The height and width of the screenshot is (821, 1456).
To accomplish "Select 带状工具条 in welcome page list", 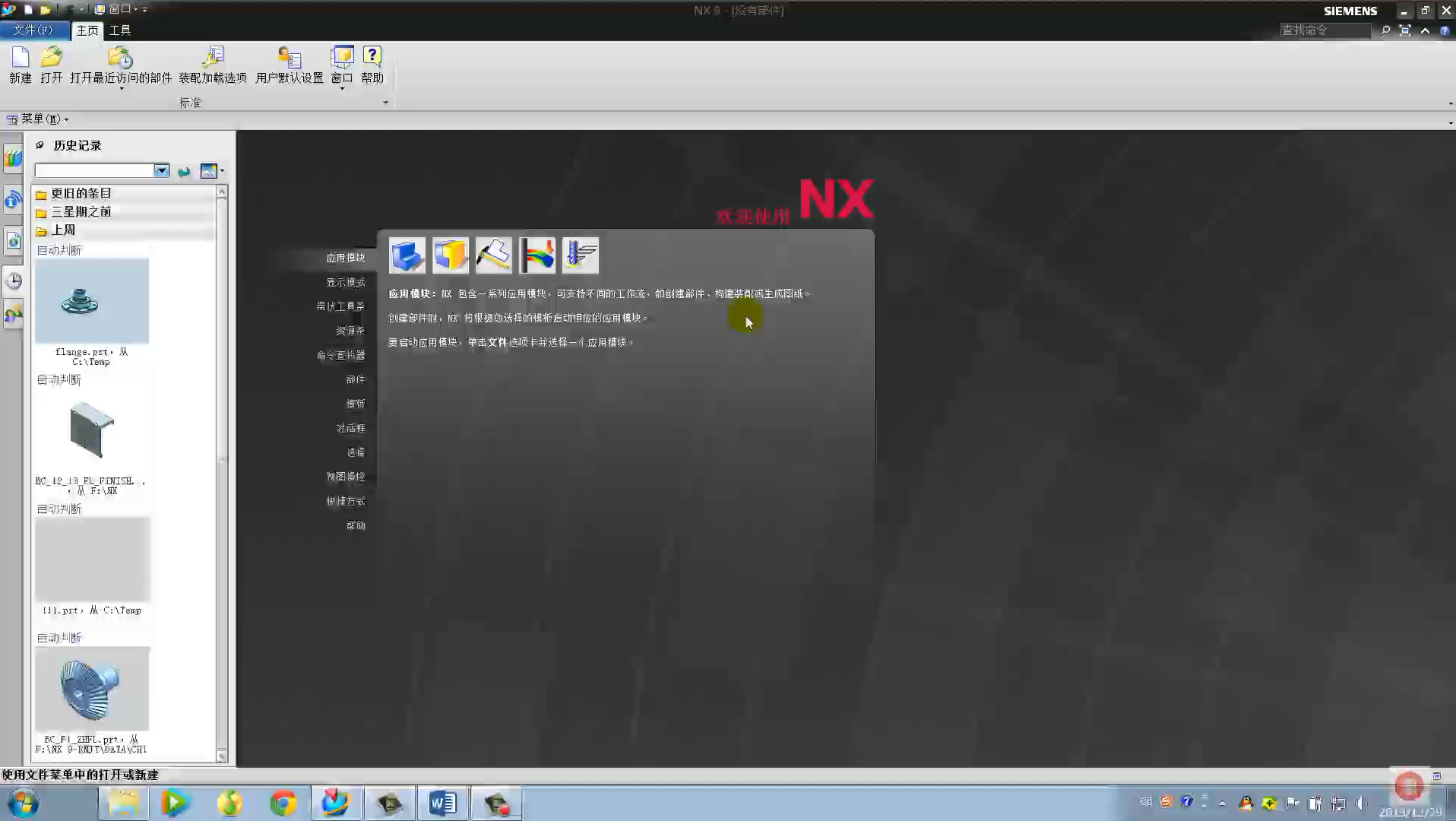I will 340,306.
